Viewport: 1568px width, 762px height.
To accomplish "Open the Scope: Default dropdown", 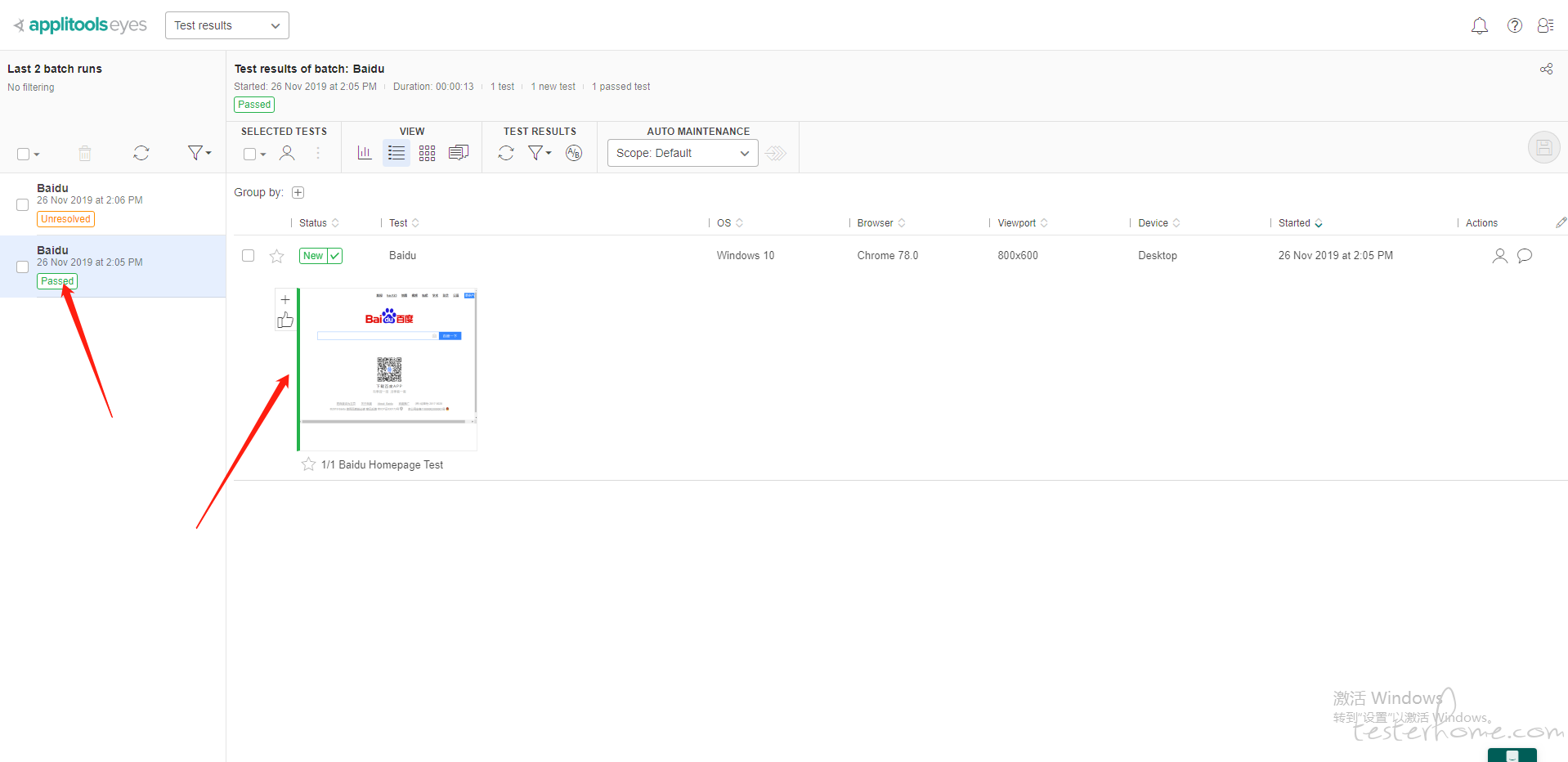I will click(683, 153).
